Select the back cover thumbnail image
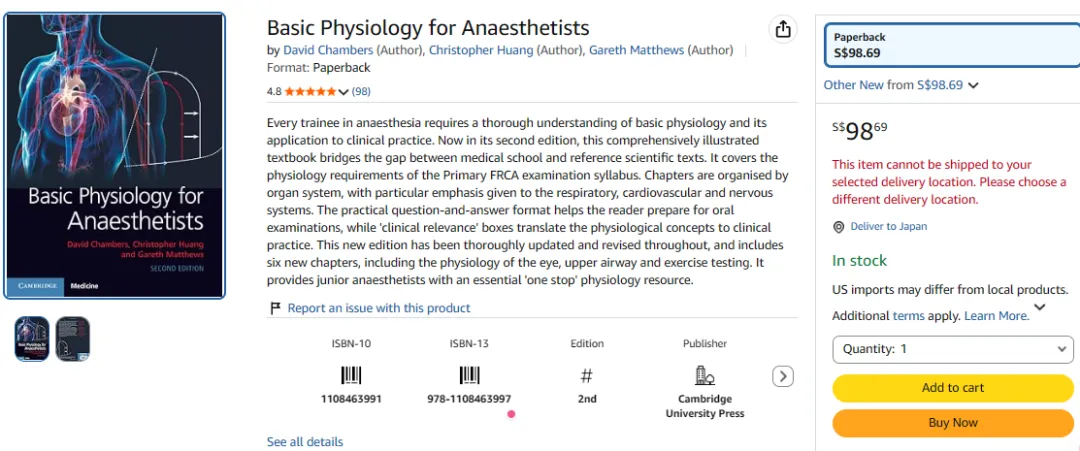 pos(73,339)
